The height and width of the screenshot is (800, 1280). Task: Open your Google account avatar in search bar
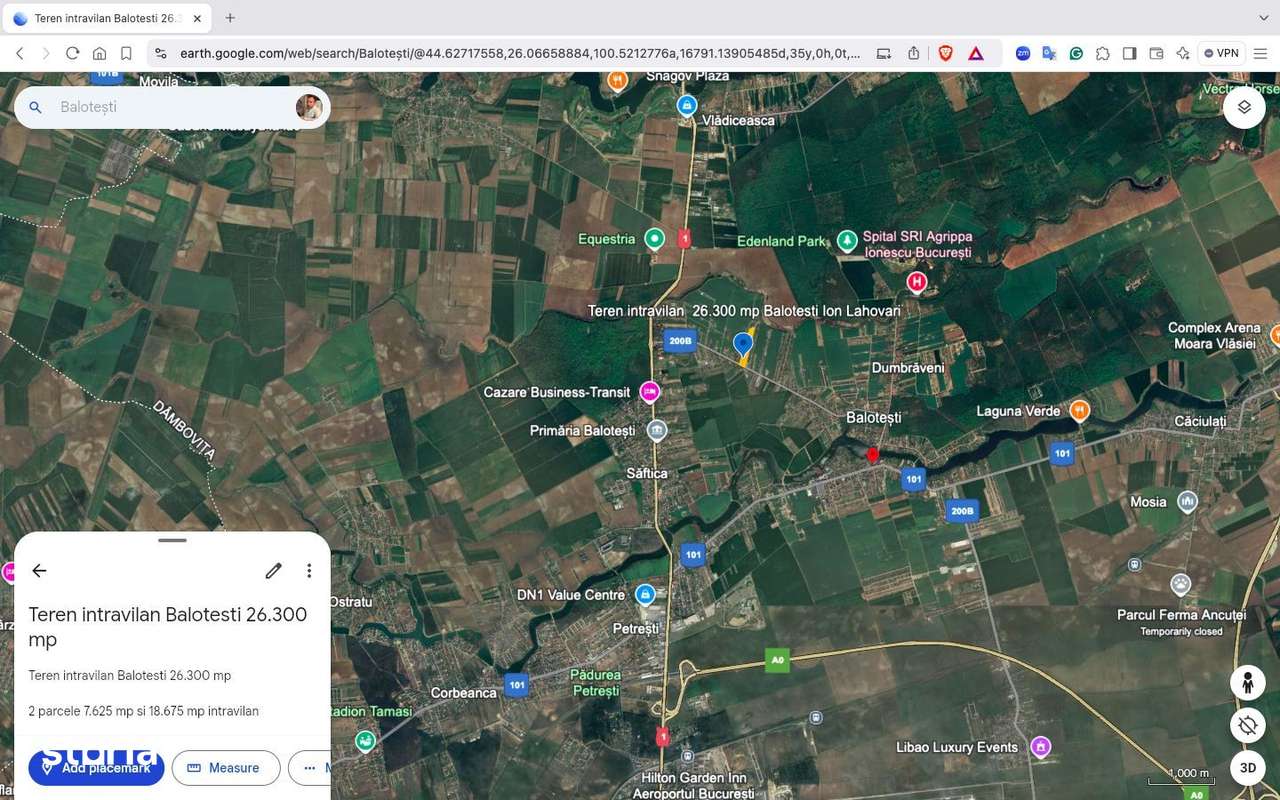[x=309, y=107]
